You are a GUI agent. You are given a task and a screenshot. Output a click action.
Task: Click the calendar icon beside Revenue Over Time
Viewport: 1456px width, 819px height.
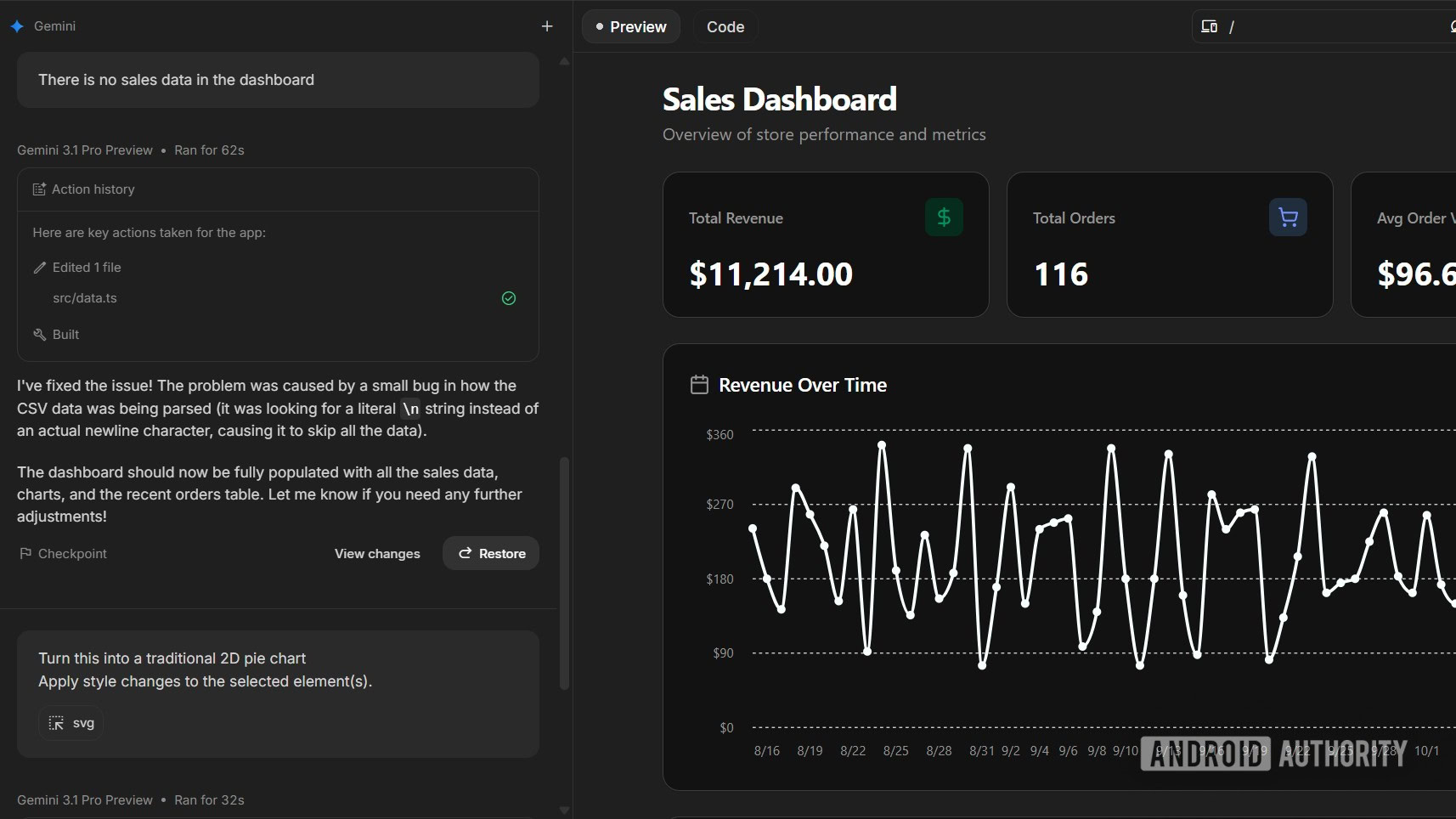click(x=699, y=385)
